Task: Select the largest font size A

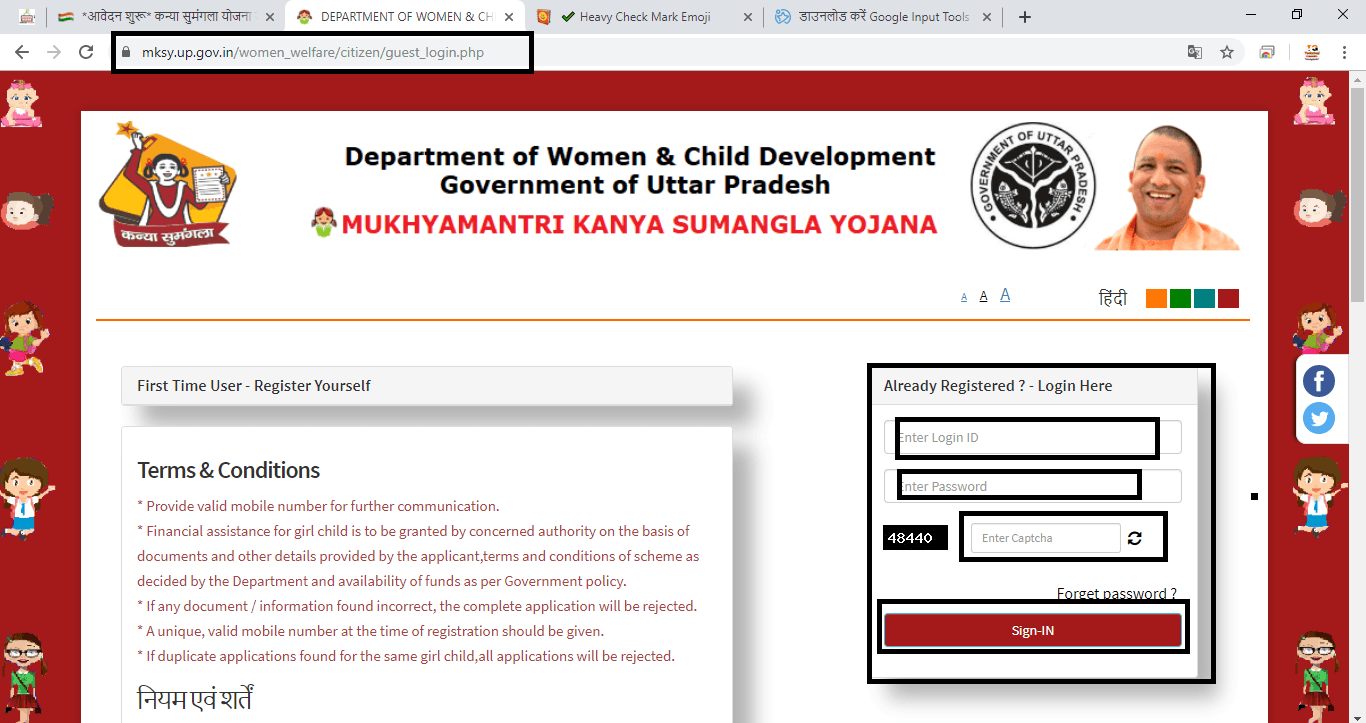Action: (1005, 295)
